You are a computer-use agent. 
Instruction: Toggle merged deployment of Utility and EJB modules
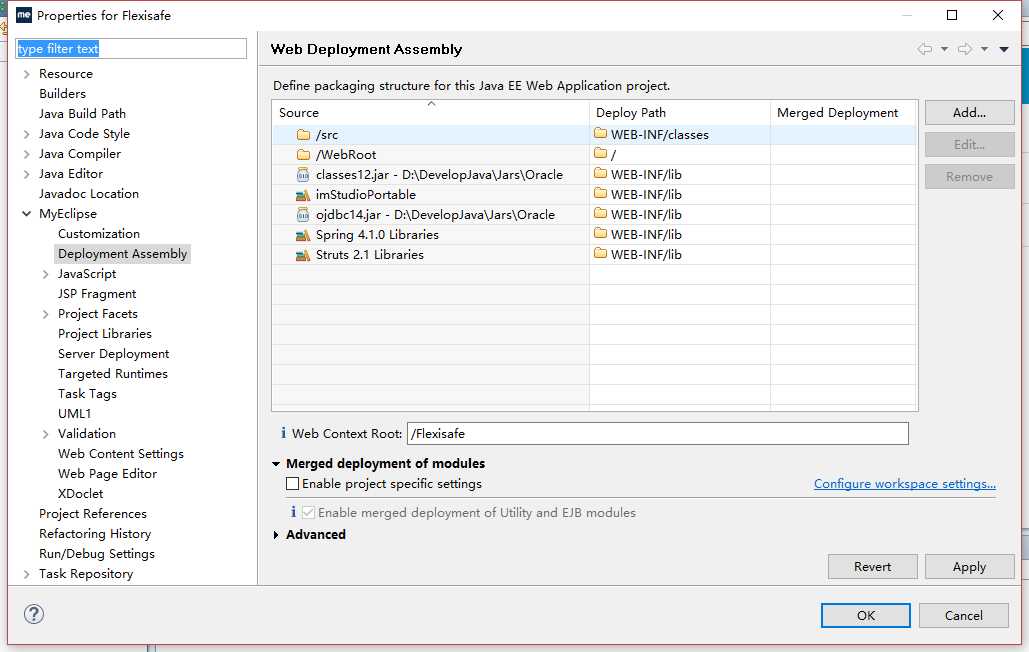tap(309, 513)
